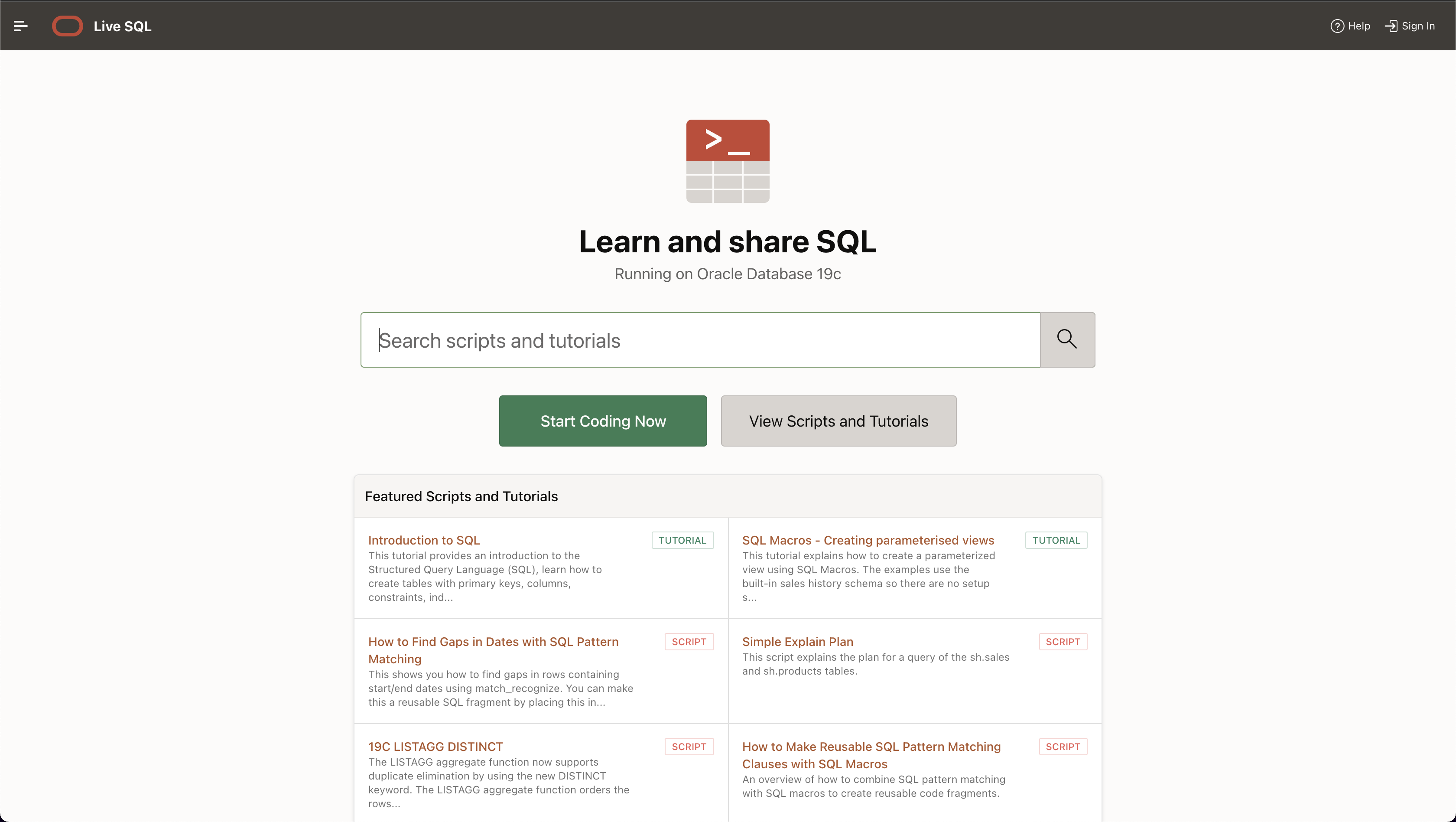Click the terminal/SQL editor icon
The height and width of the screenshot is (822, 1456).
(727, 160)
